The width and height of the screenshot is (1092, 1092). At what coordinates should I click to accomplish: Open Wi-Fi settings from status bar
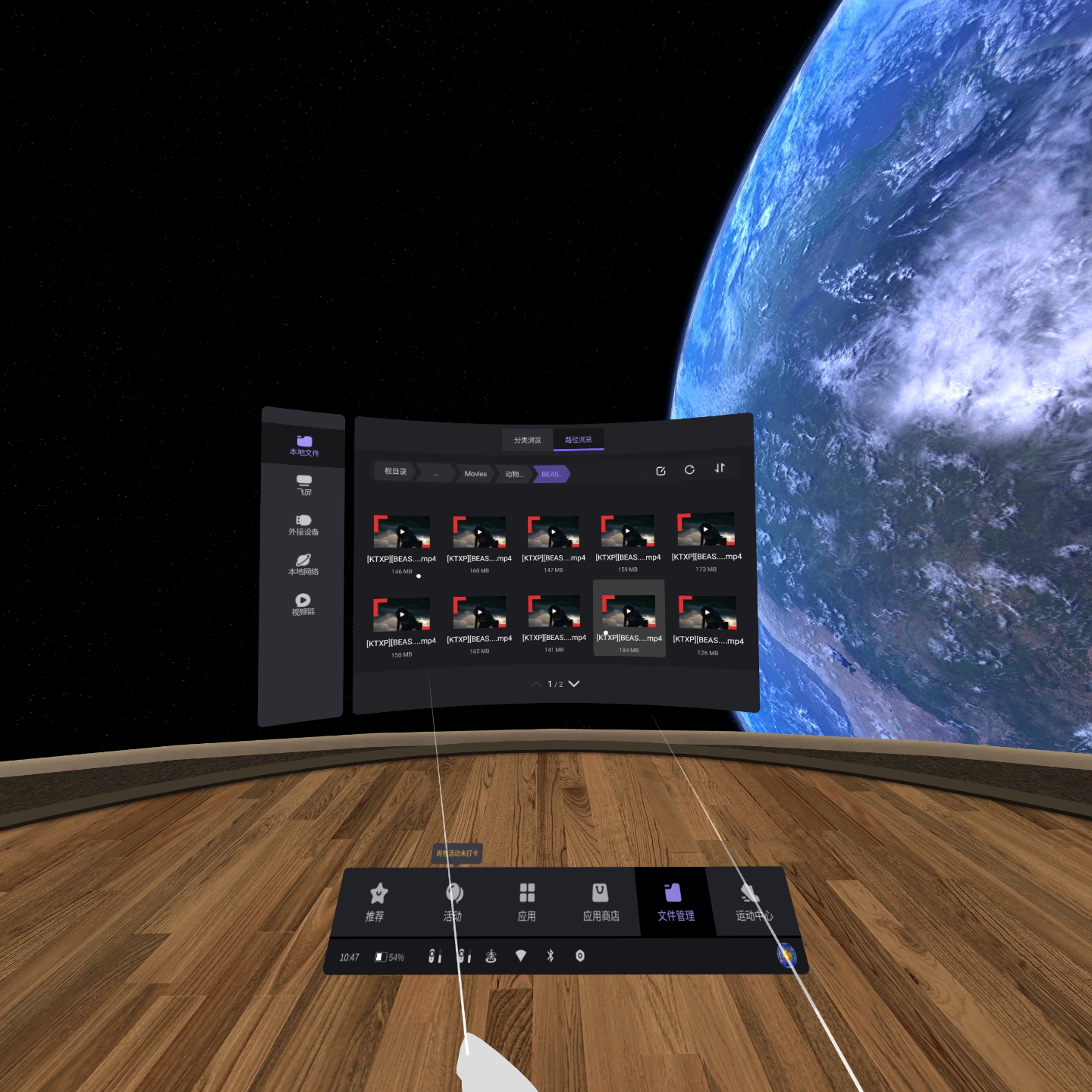point(520,955)
